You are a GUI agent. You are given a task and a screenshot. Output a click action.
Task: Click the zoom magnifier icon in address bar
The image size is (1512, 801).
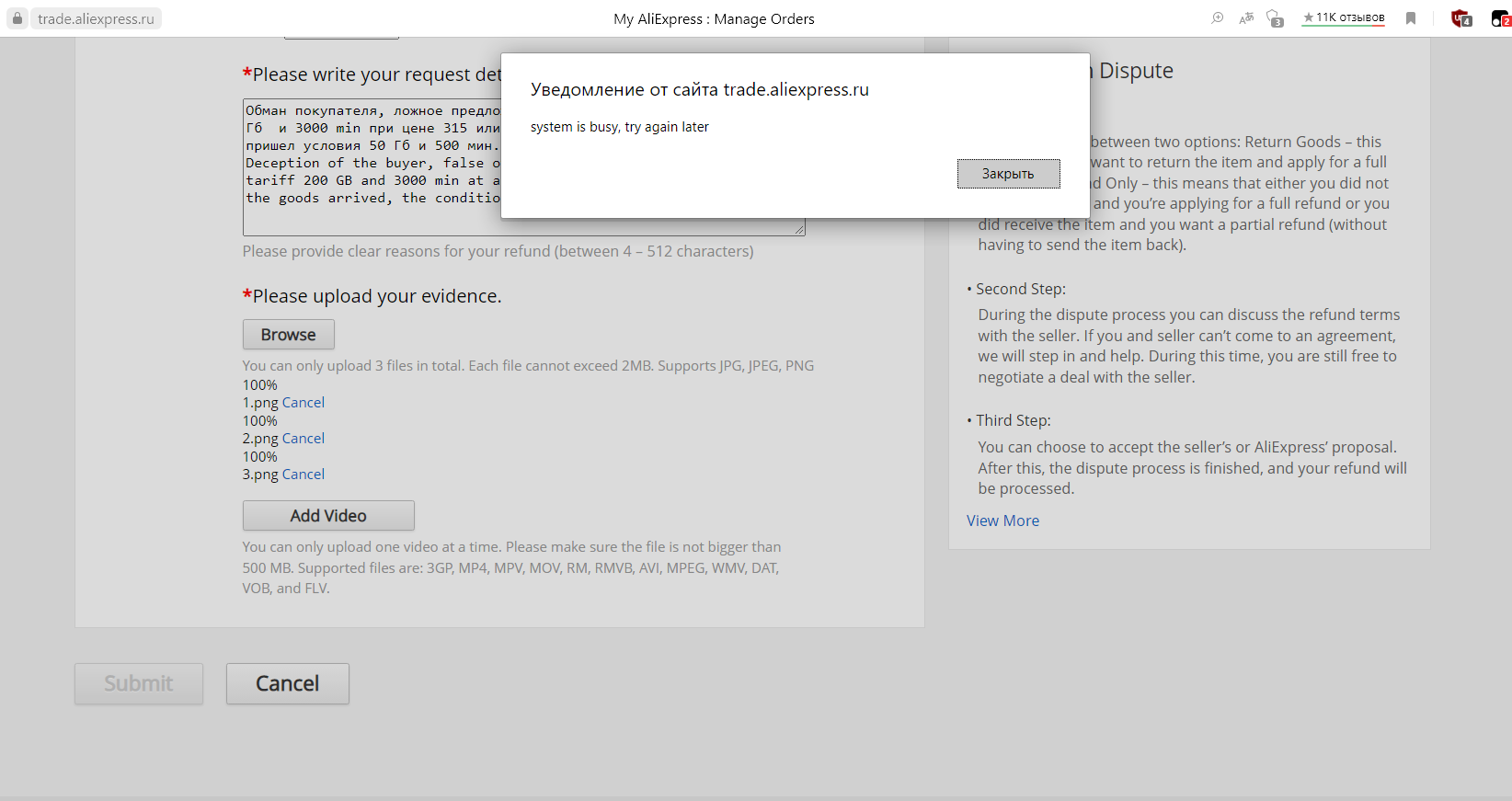click(x=1218, y=18)
